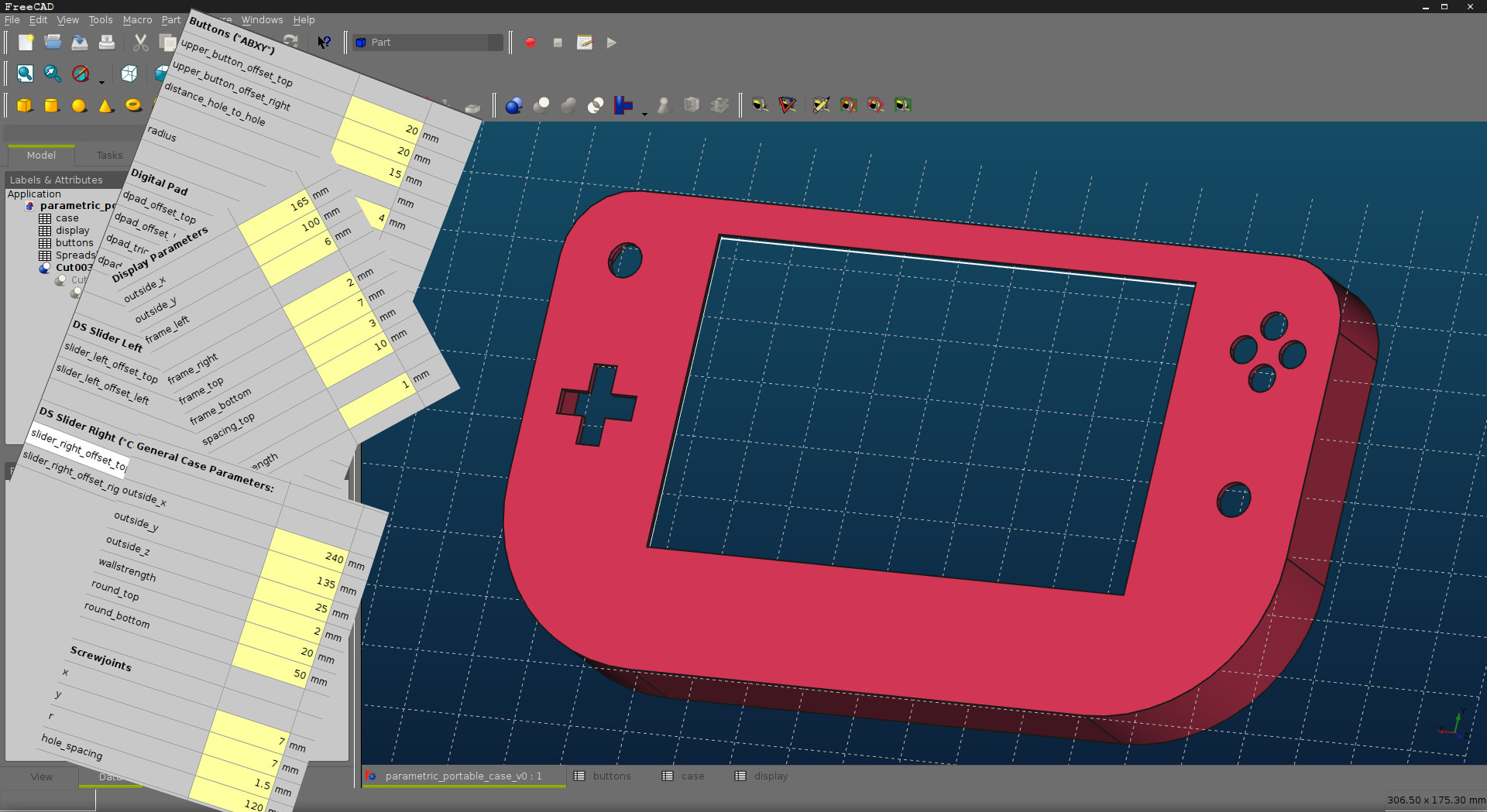Create a sphere primitive

pos(79,105)
